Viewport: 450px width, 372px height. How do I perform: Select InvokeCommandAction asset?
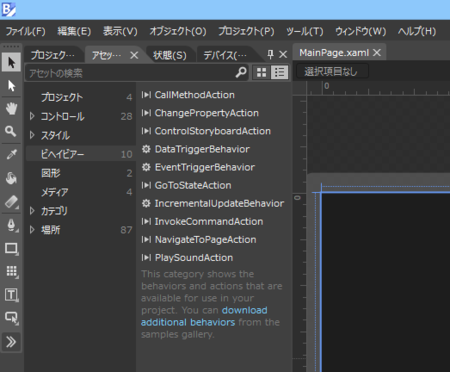click(x=203, y=221)
